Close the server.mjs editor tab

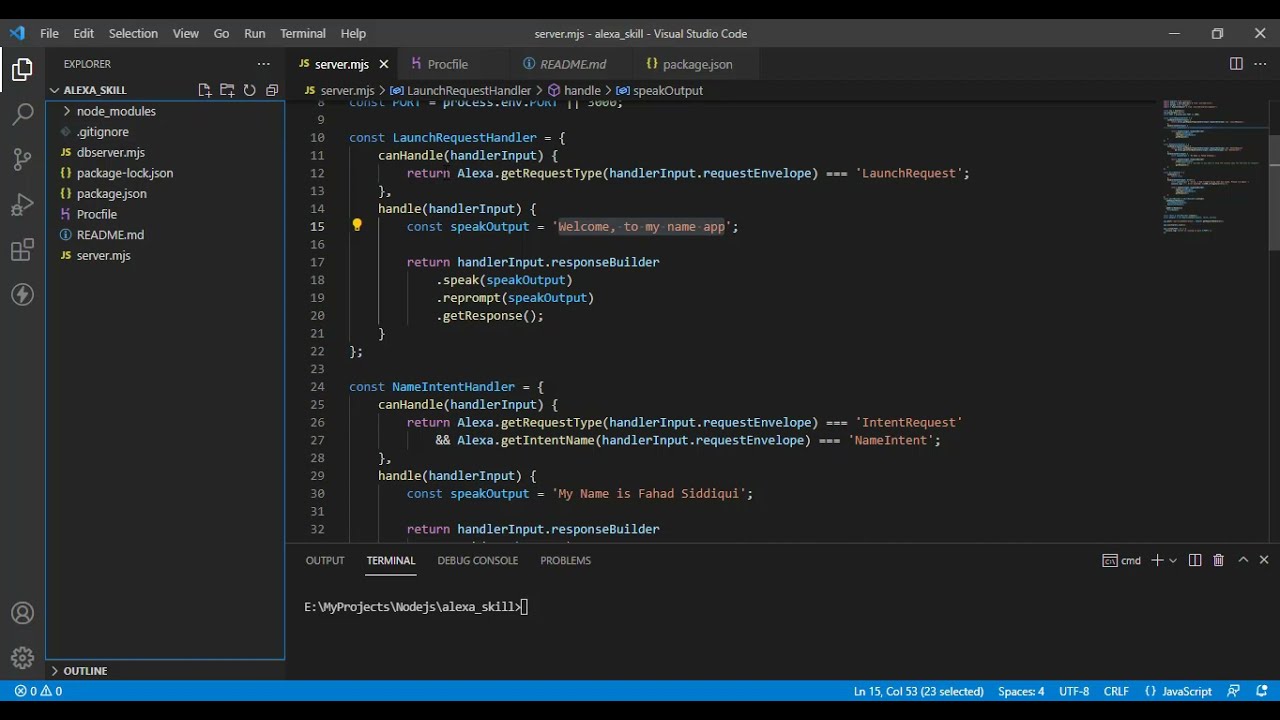383,64
